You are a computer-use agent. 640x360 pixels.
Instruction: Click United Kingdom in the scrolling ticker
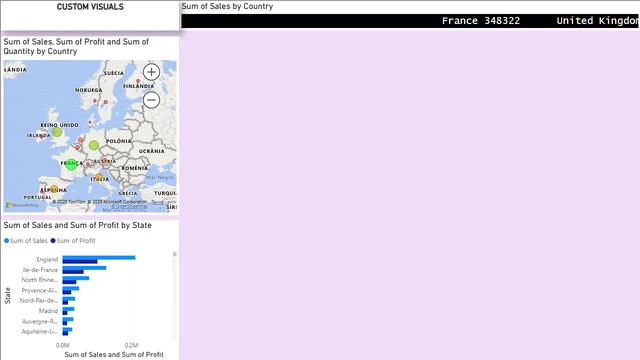pos(598,21)
